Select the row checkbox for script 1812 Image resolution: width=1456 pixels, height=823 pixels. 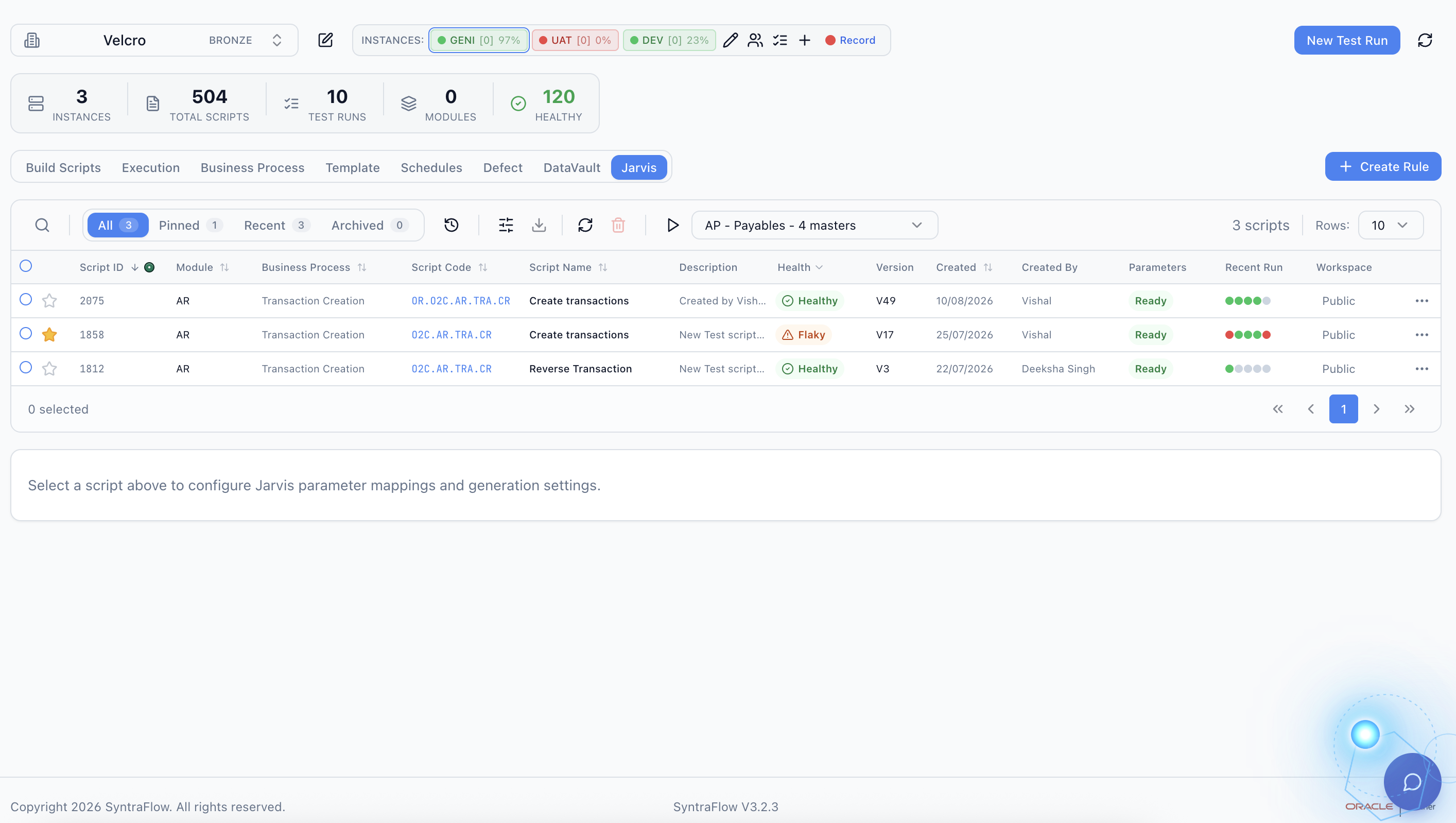point(26,367)
